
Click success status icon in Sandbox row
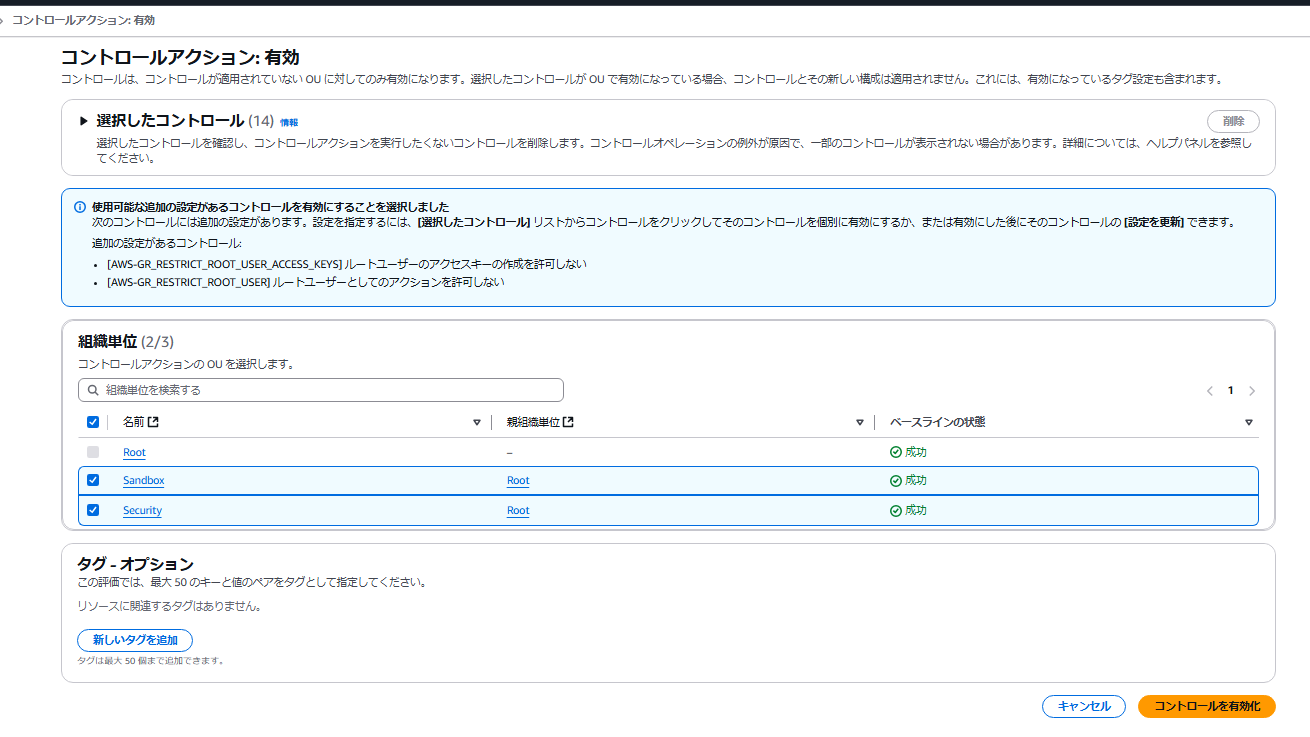[x=896, y=480]
